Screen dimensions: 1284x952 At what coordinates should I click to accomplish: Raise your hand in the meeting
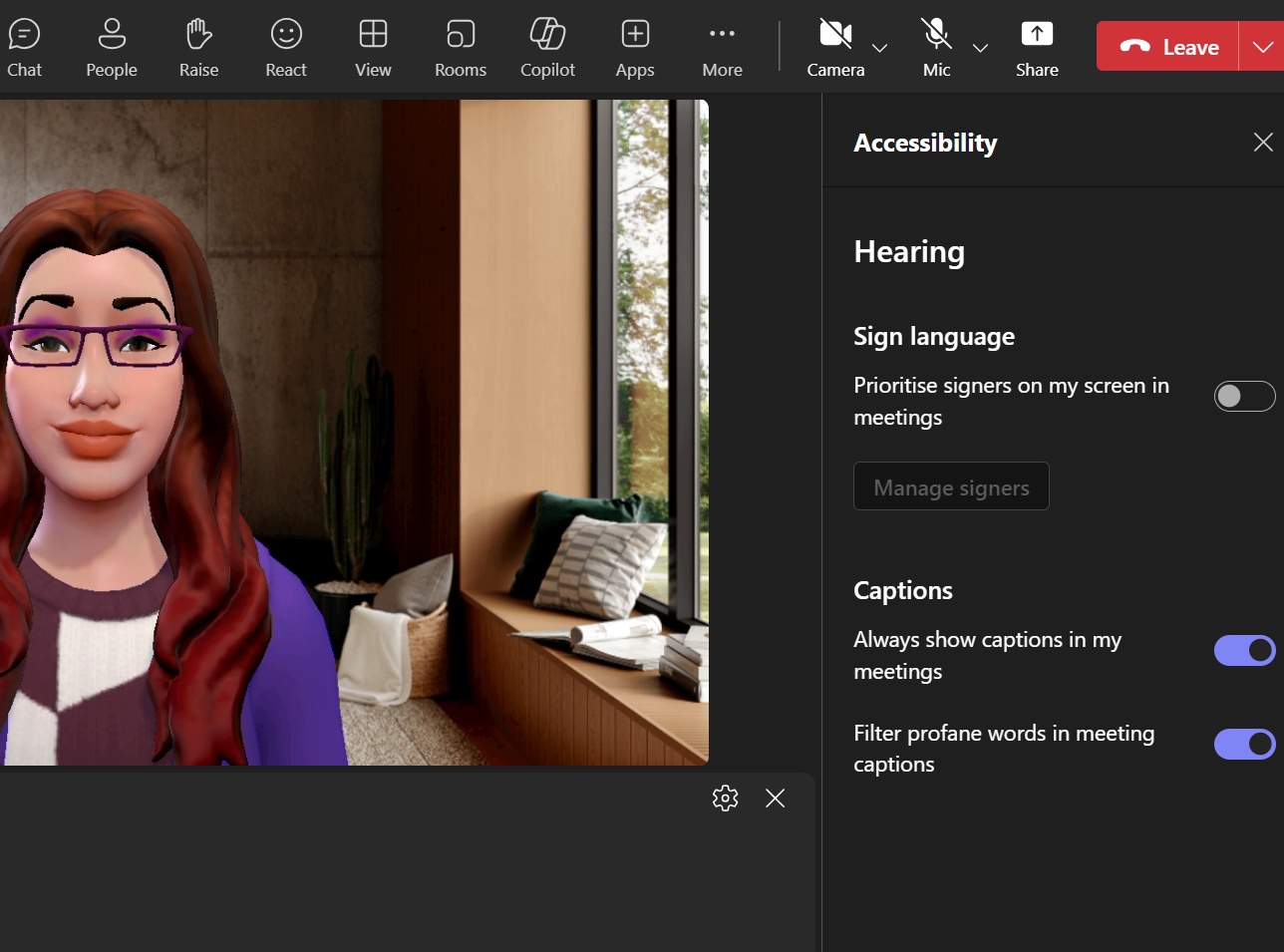point(197,45)
